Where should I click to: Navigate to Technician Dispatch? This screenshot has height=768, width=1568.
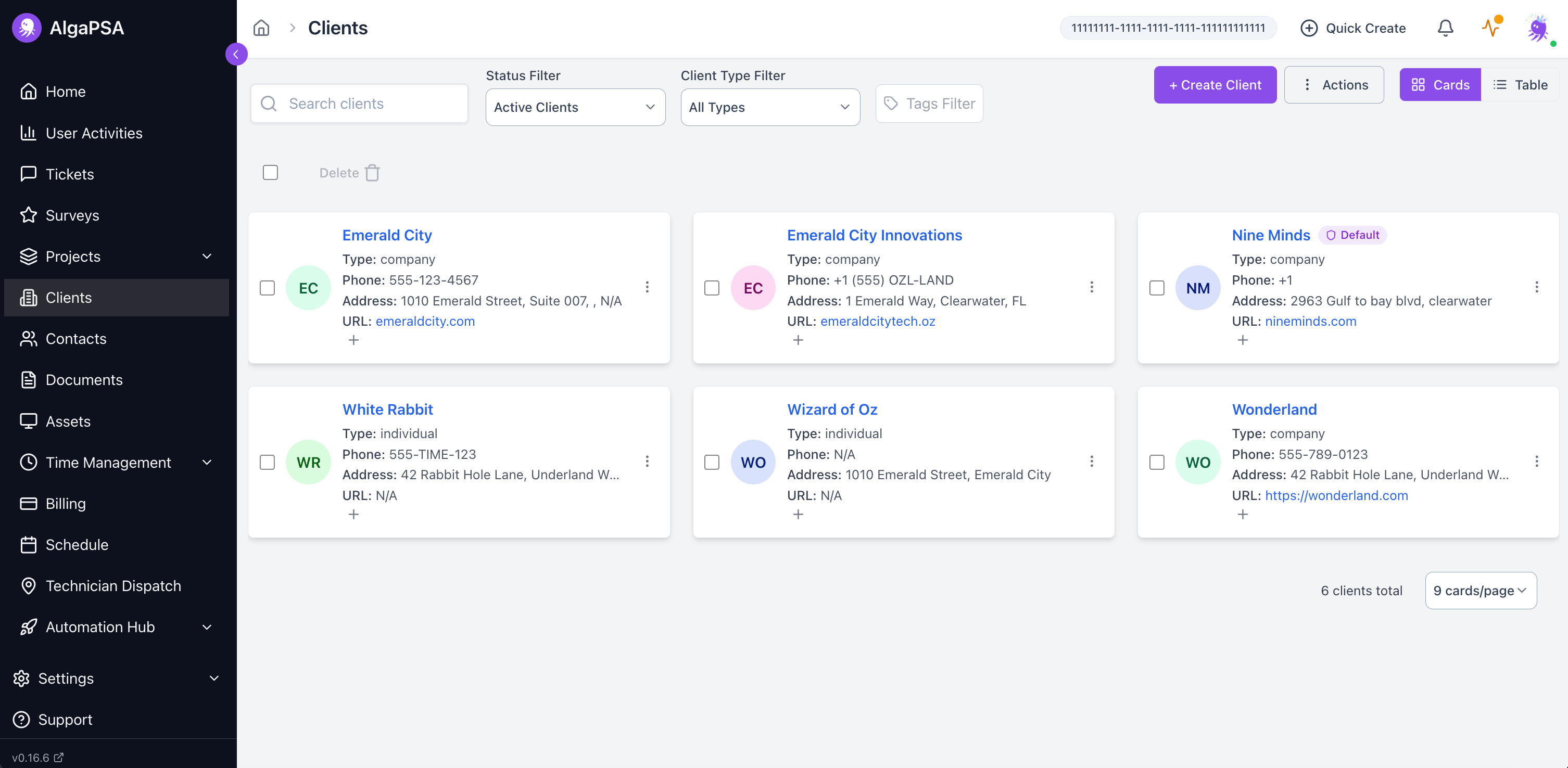click(113, 585)
